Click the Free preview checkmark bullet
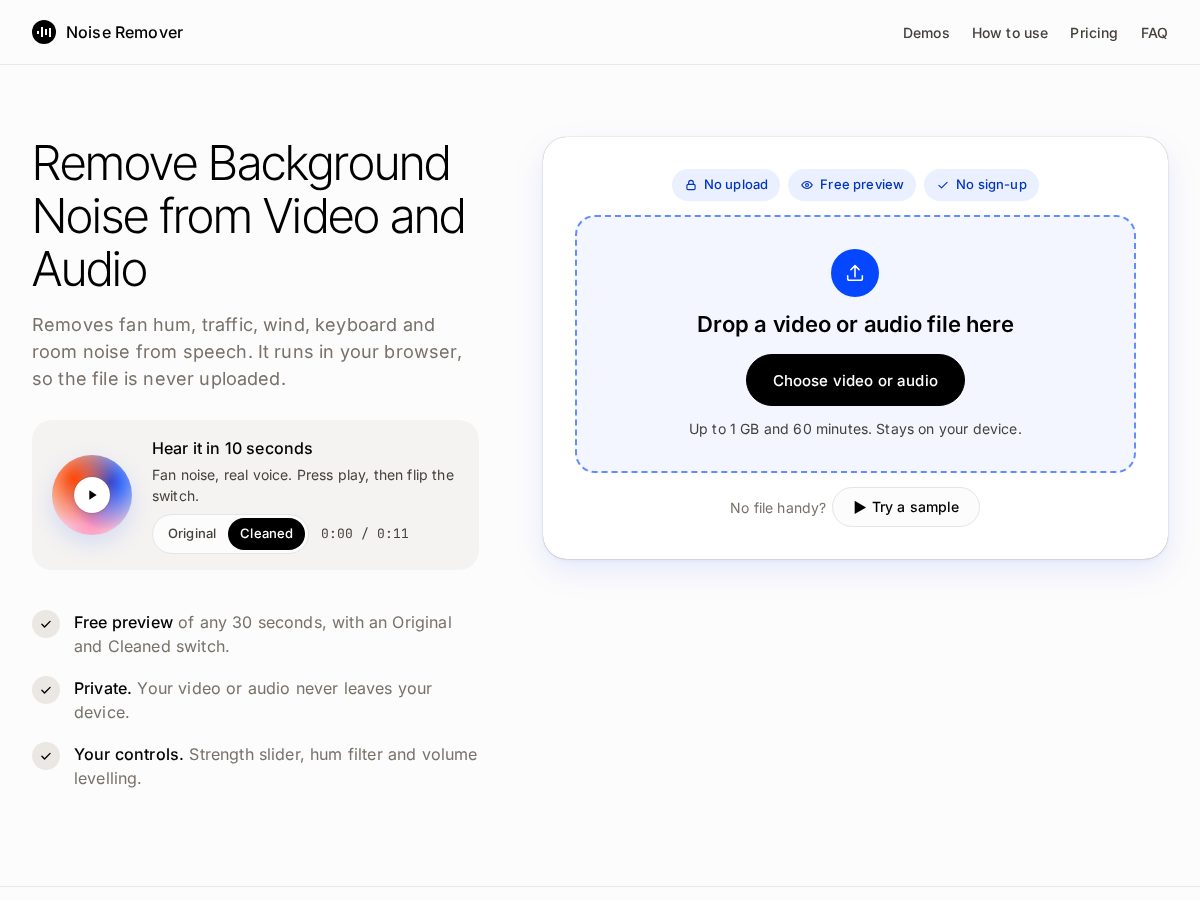 tap(46, 624)
